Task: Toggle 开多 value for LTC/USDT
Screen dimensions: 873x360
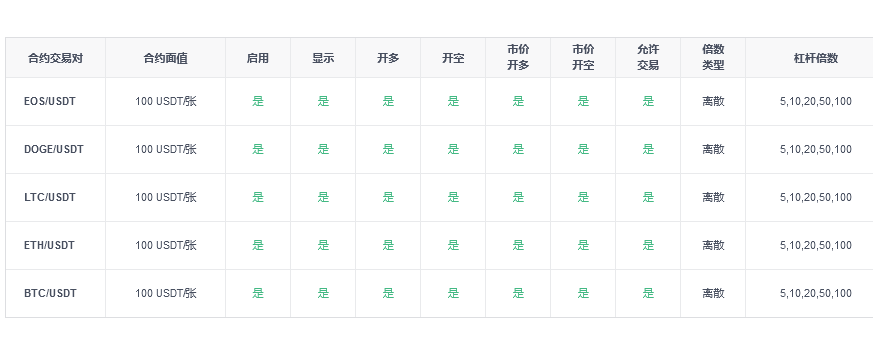Action: pos(388,197)
